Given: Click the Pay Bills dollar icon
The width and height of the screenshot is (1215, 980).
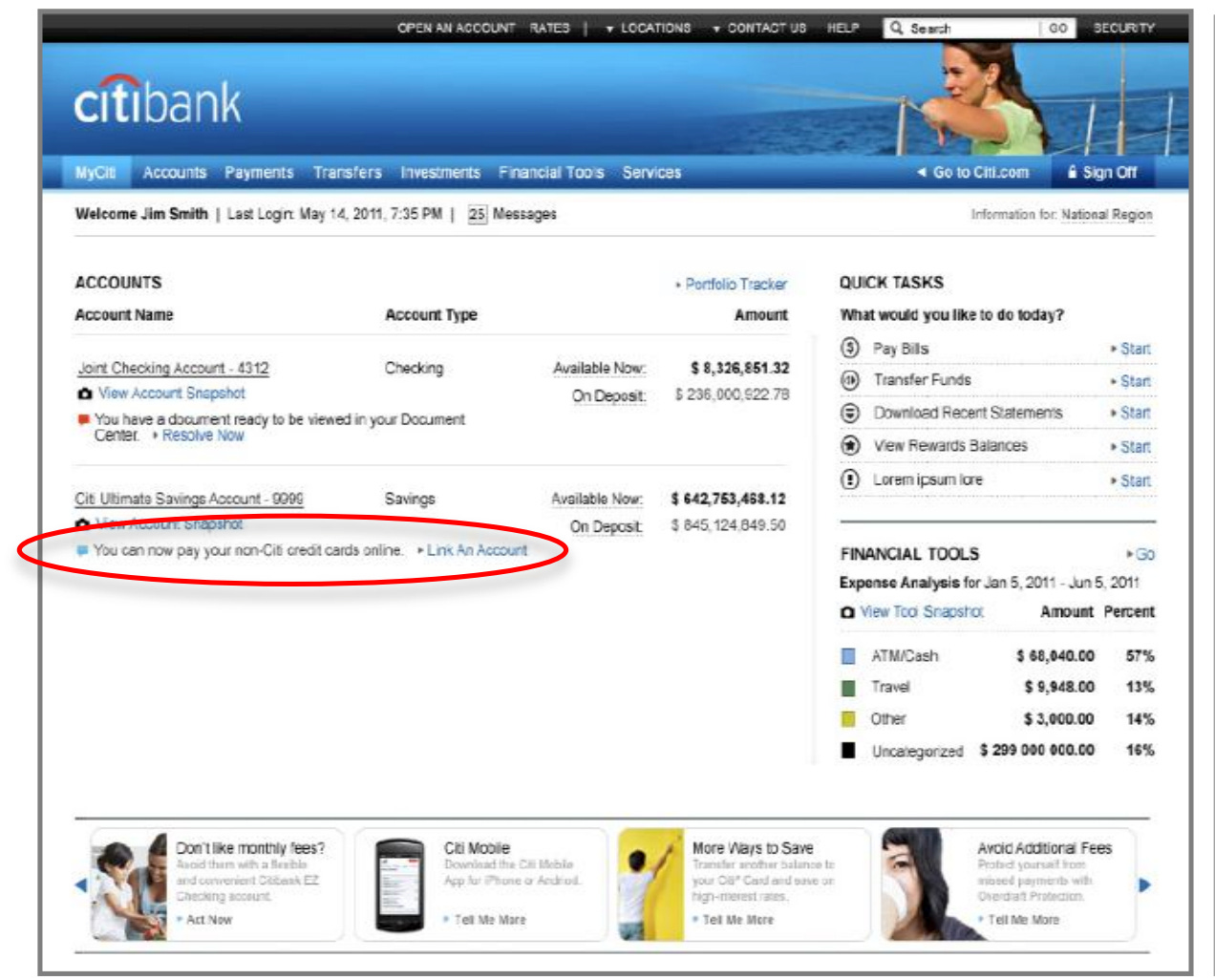Looking at the screenshot, I should 850,348.
